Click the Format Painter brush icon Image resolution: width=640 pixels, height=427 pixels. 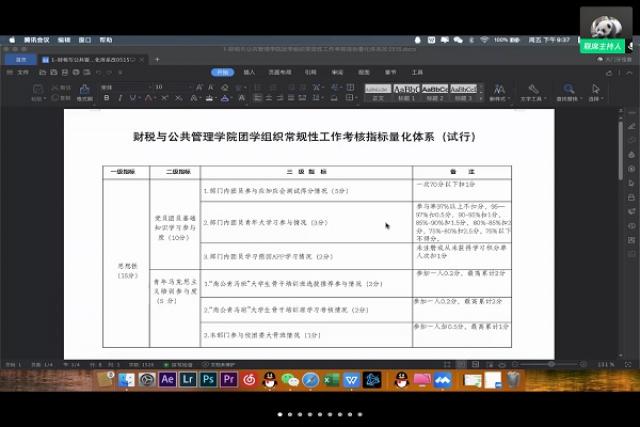tap(84, 89)
